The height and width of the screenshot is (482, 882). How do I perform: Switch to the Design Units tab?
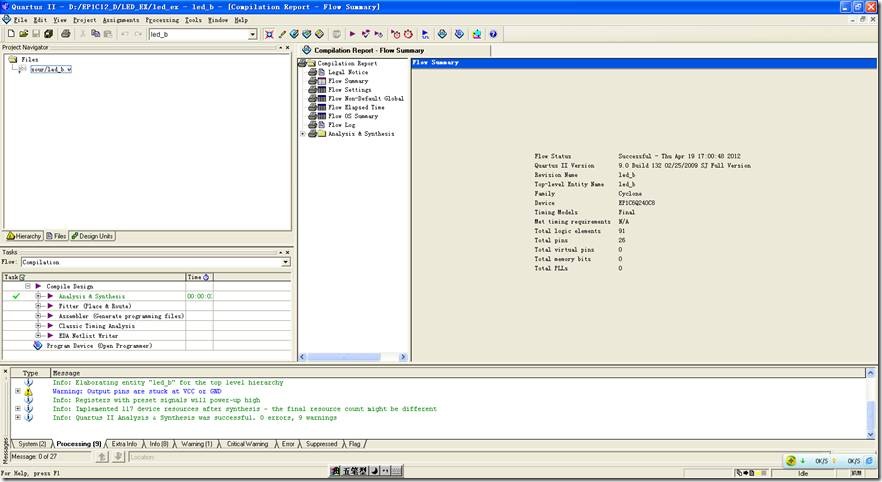coord(92,236)
